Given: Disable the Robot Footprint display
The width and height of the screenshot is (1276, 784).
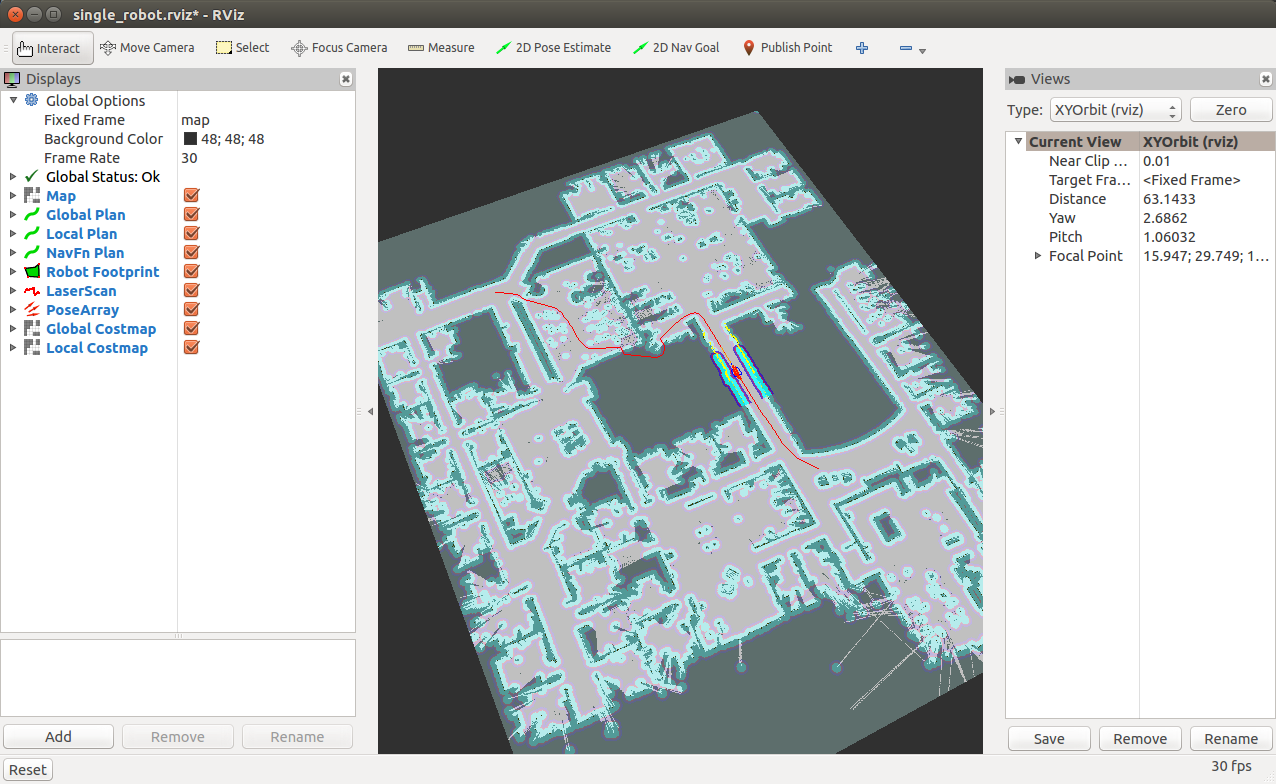Looking at the screenshot, I should 192,272.
